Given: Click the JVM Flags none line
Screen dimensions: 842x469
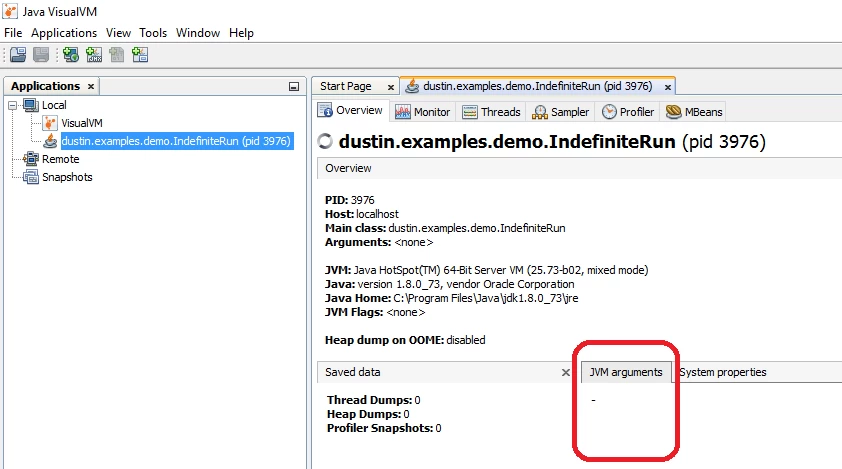Looking at the screenshot, I should 375,312.
